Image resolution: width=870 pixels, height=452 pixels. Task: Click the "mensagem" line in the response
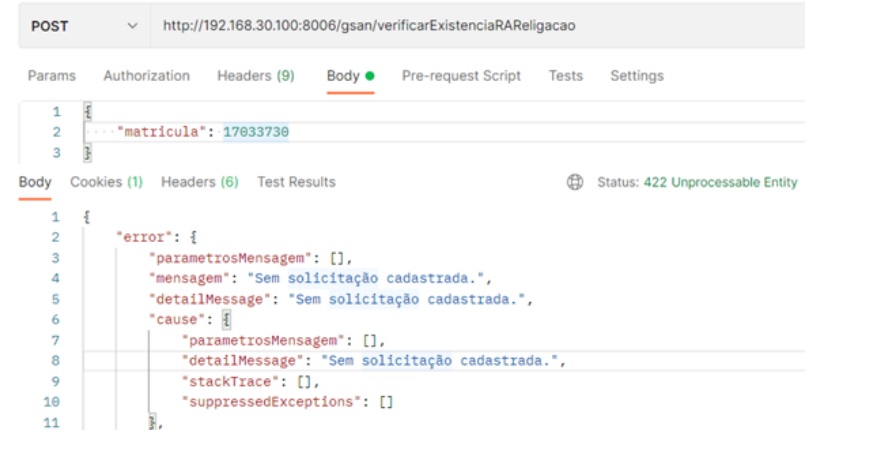click(320, 278)
